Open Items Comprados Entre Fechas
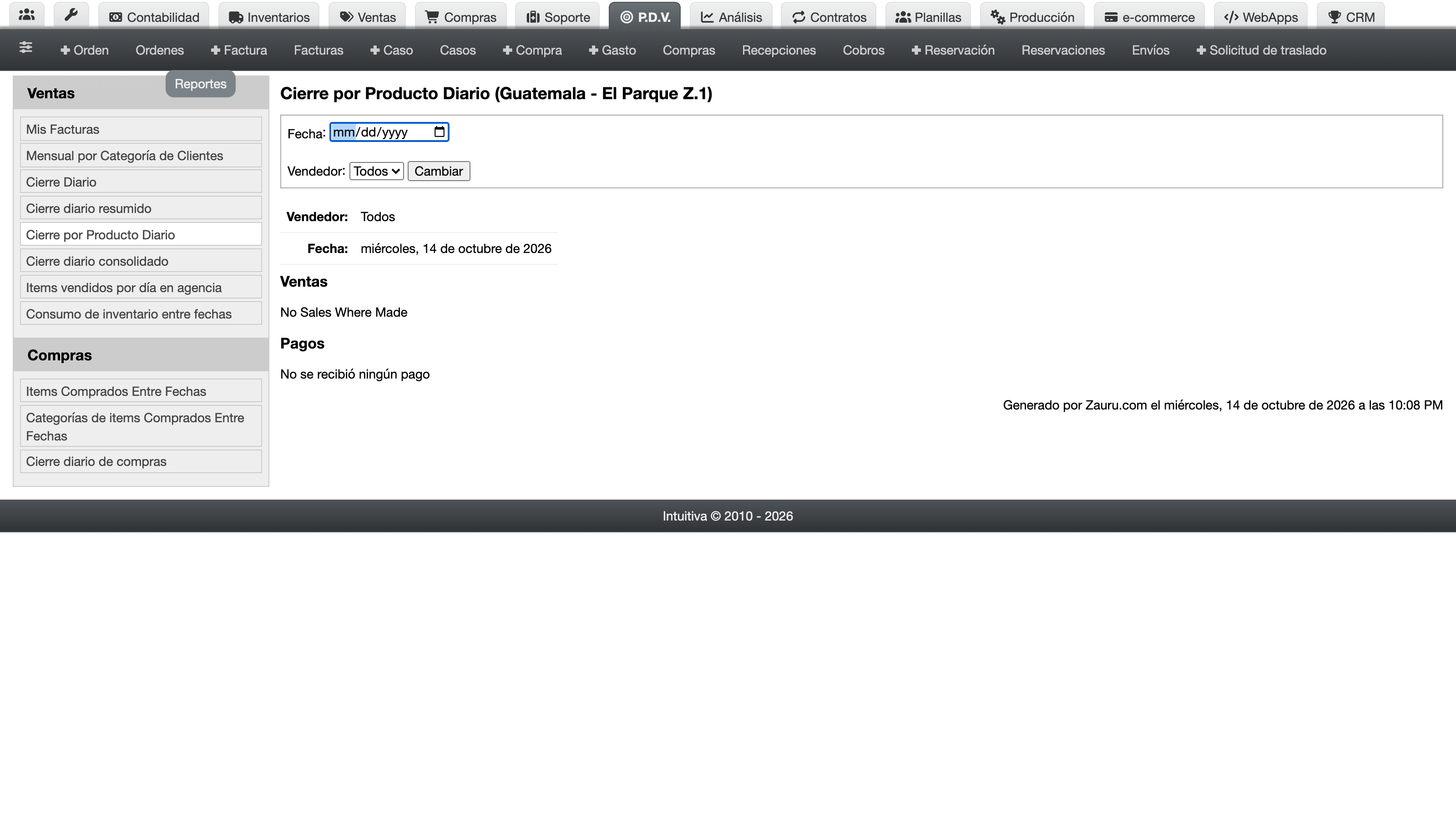Screen dimensions: 1456x819 141,391
